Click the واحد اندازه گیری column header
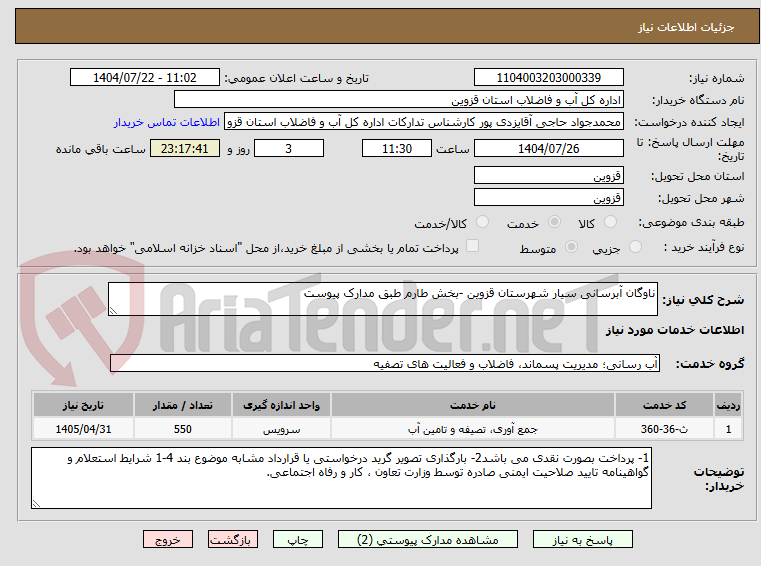761x566 pixels. (x=281, y=405)
